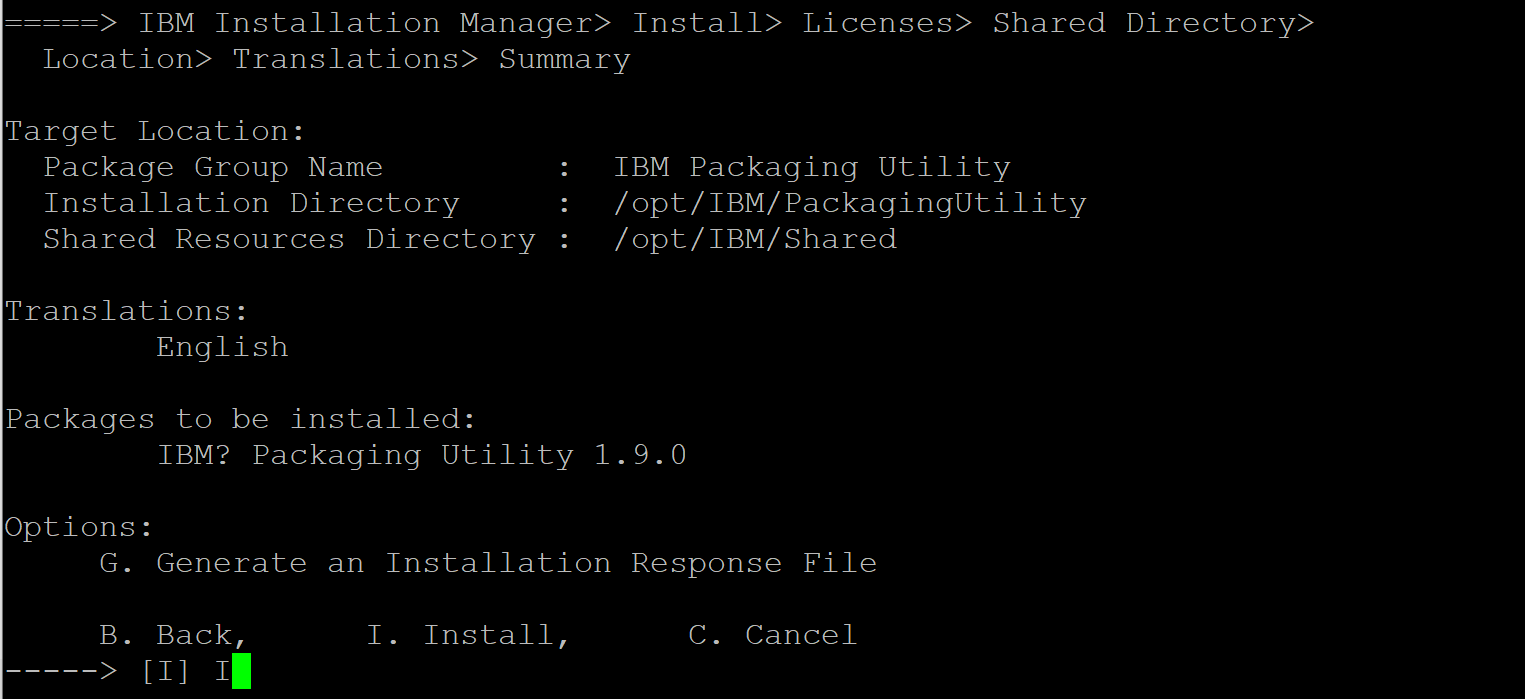Click the 'C. Cancel' option
This screenshot has width=1526, height=699.
(773, 636)
